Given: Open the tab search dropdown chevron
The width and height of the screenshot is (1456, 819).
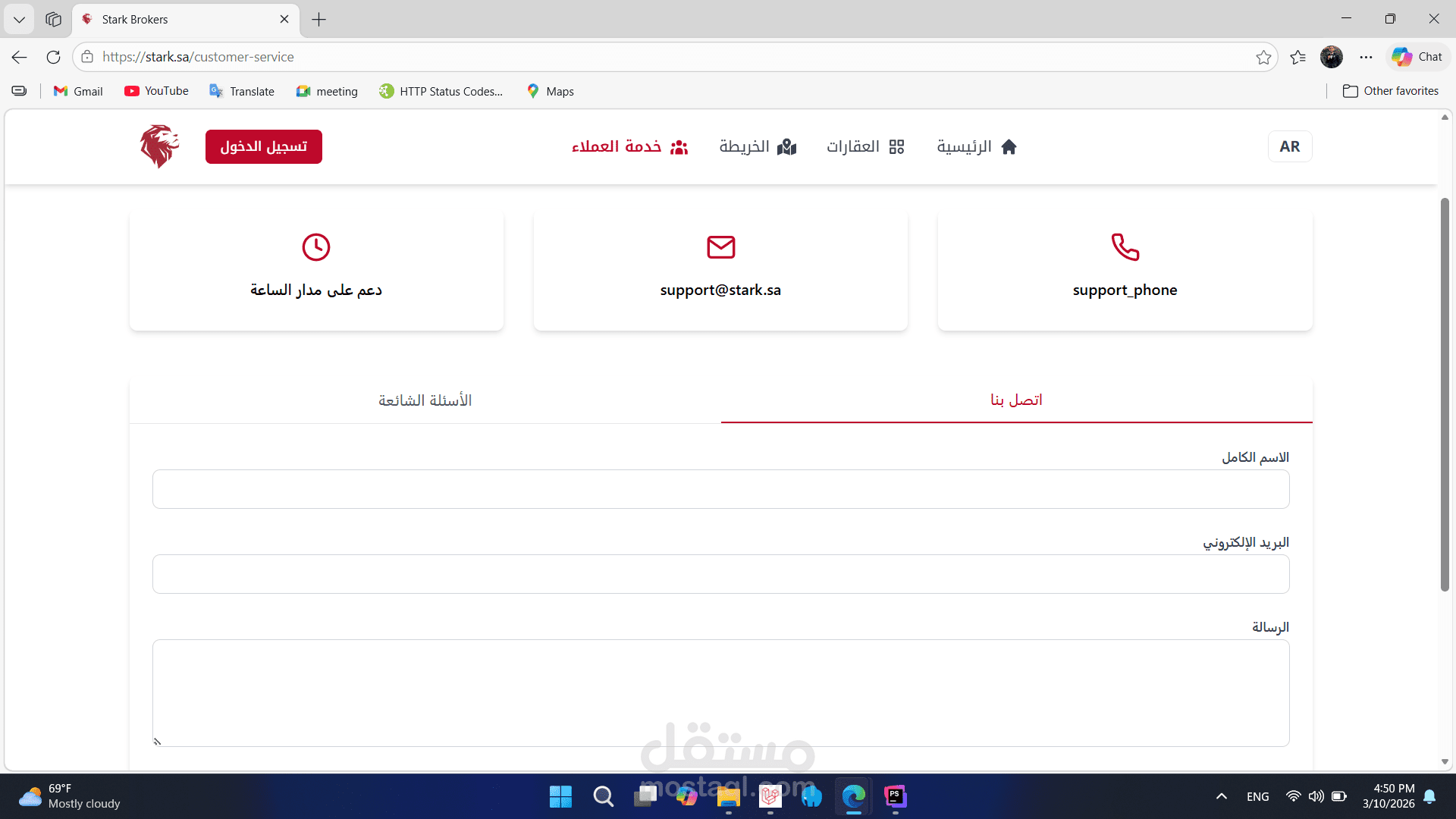Looking at the screenshot, I should tap(19, 19).
